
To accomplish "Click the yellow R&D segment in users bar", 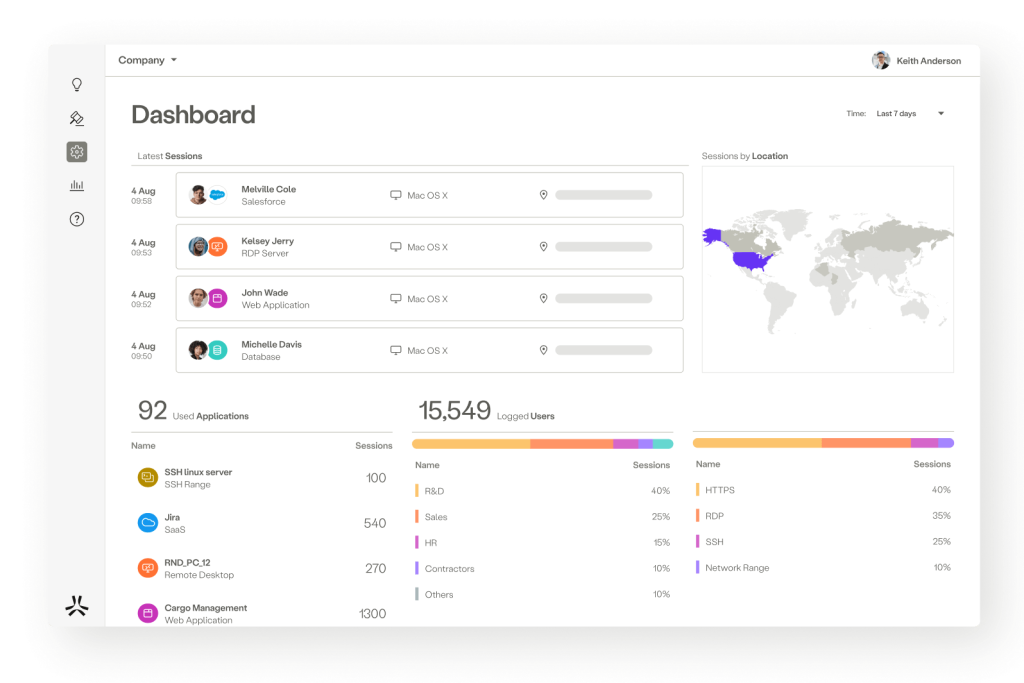I will 470,443.
